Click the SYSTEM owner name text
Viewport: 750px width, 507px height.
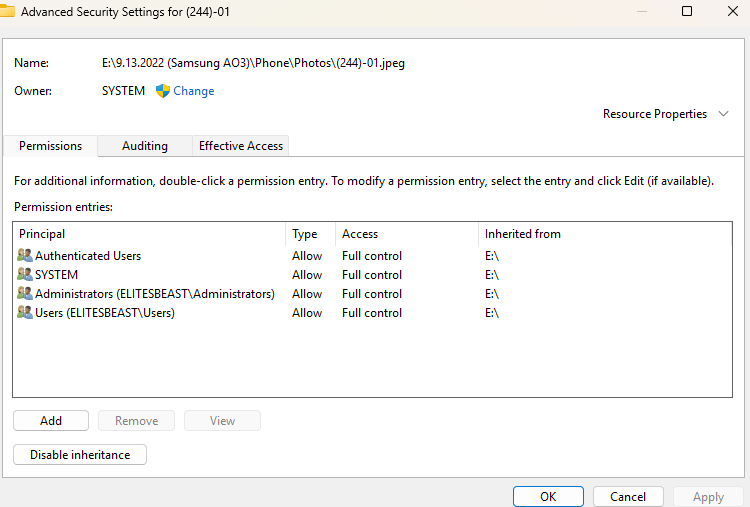coord(123,91)
